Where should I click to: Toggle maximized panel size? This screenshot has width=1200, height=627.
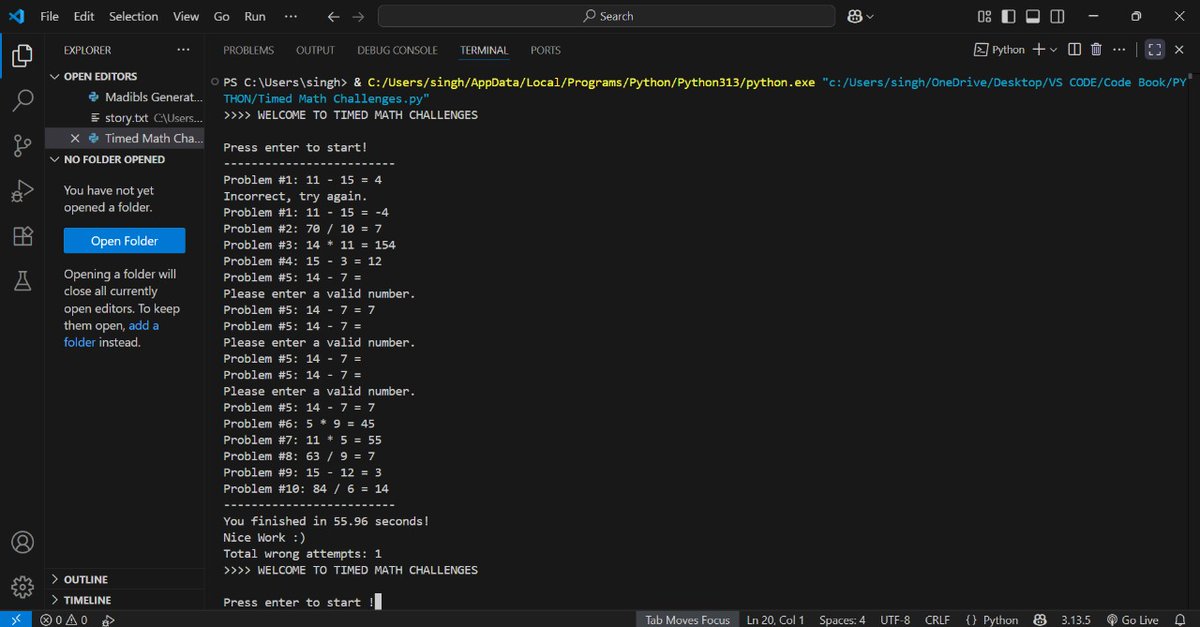click(1154, 50)
